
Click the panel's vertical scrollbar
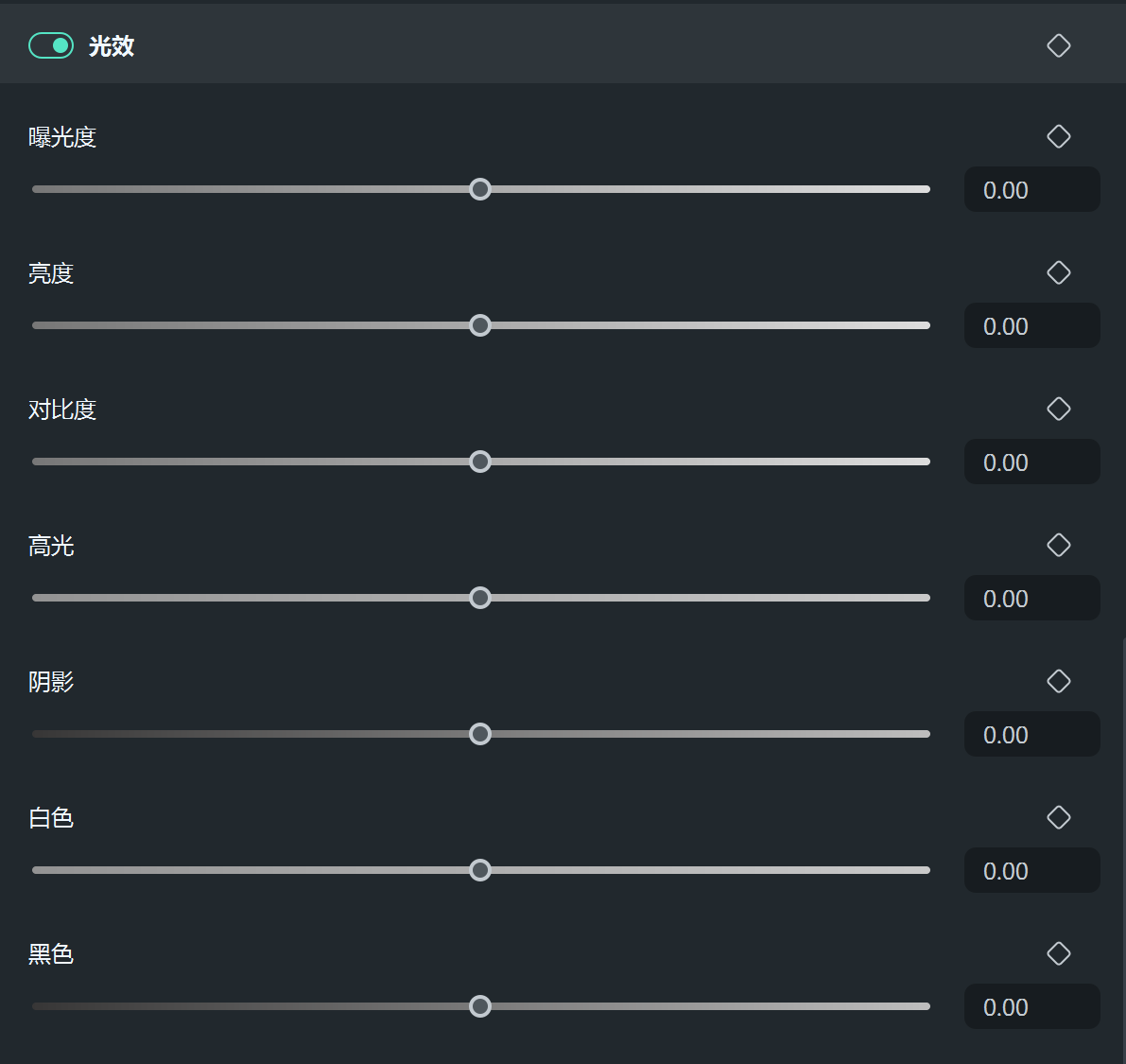pyautogui.click(x=1123, y=851)
